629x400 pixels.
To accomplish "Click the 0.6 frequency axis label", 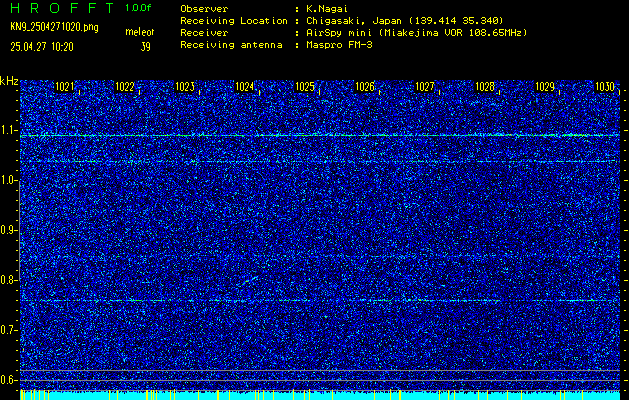I will coord(8,380).
